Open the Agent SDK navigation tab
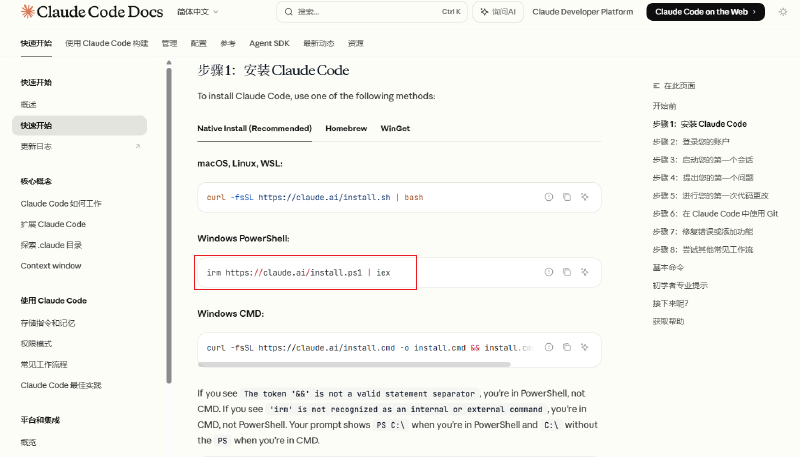800x457 pixels. [x=269, y=43]
